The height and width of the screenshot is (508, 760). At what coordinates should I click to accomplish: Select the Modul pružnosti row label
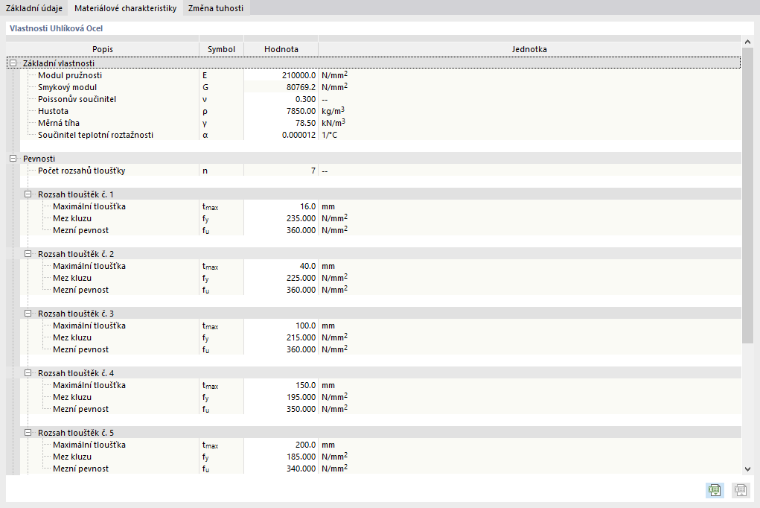point(70,75)
